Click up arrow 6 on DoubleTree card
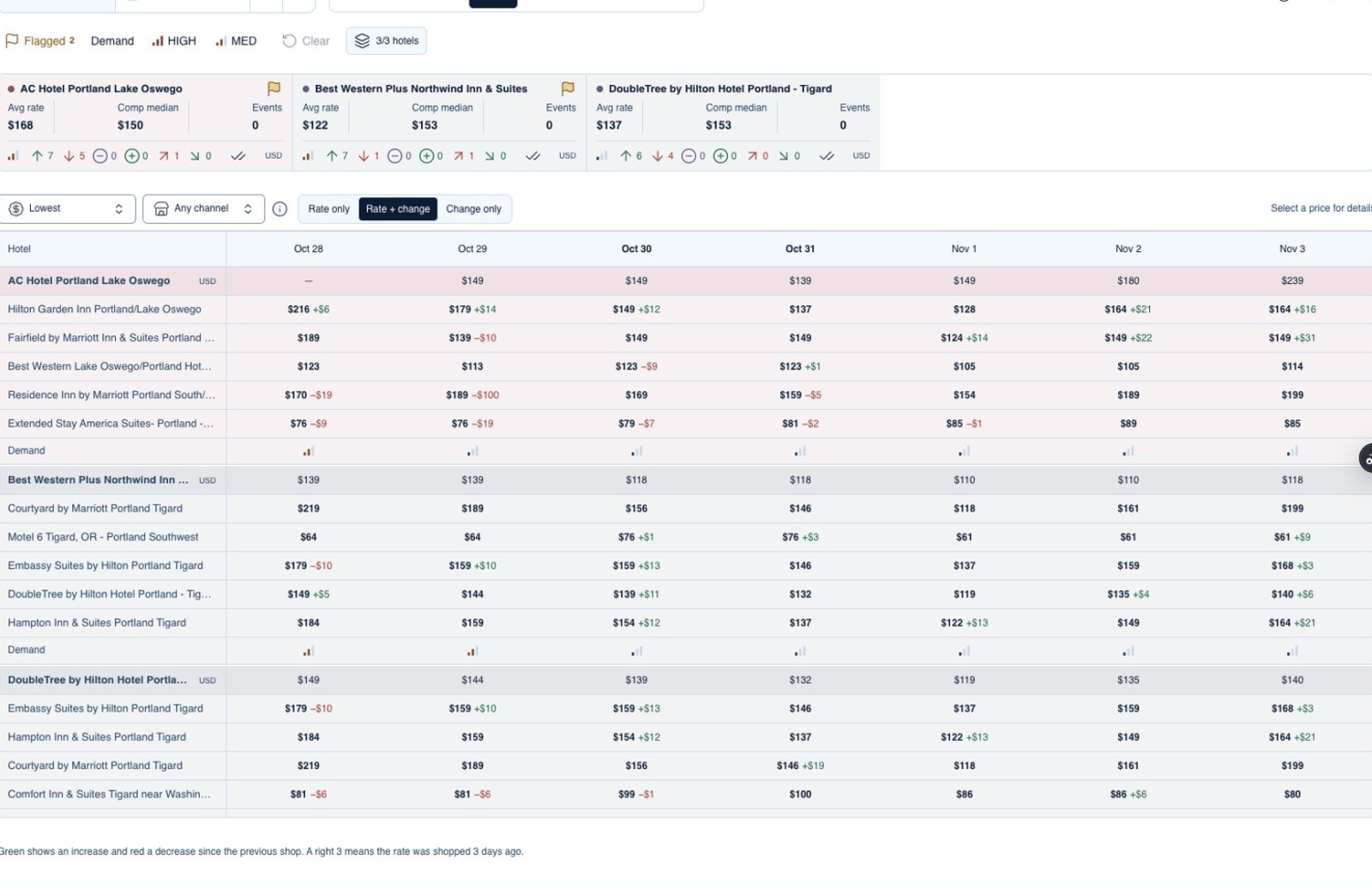 pyautogui.click(x=631, y=156)
